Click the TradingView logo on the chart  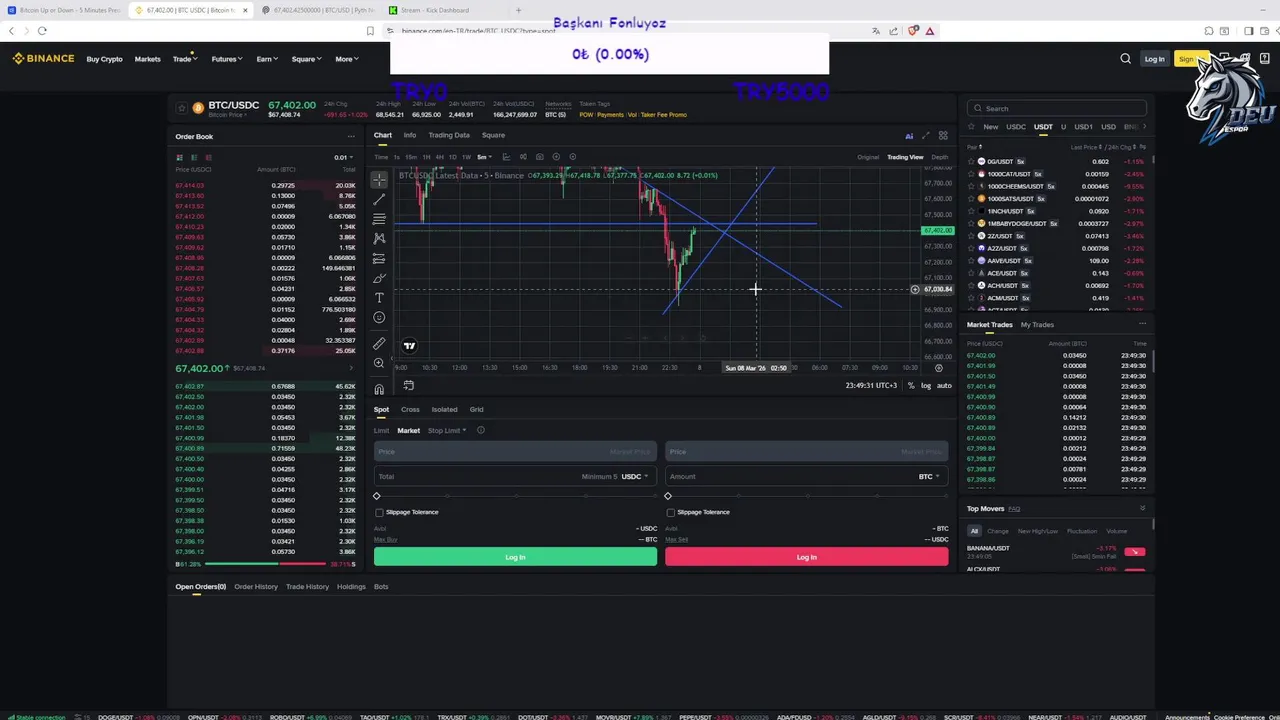coord(409,346)
